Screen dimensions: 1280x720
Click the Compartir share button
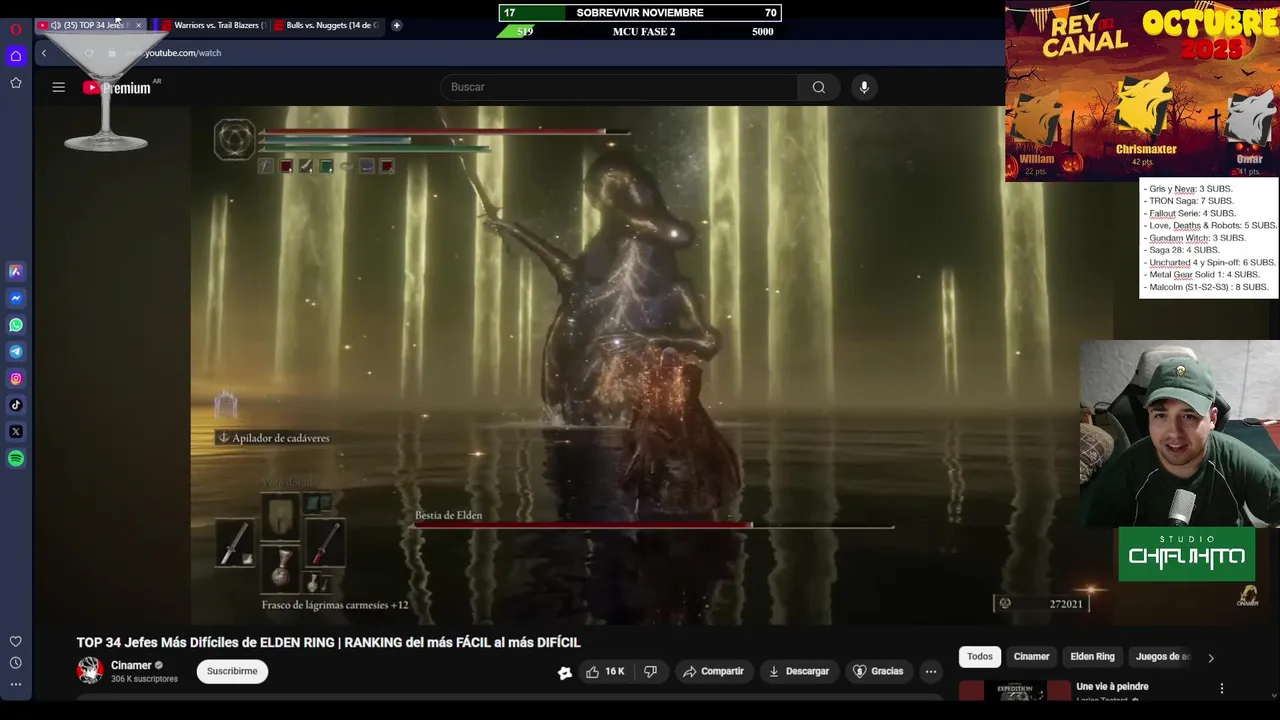click(713, 672)
